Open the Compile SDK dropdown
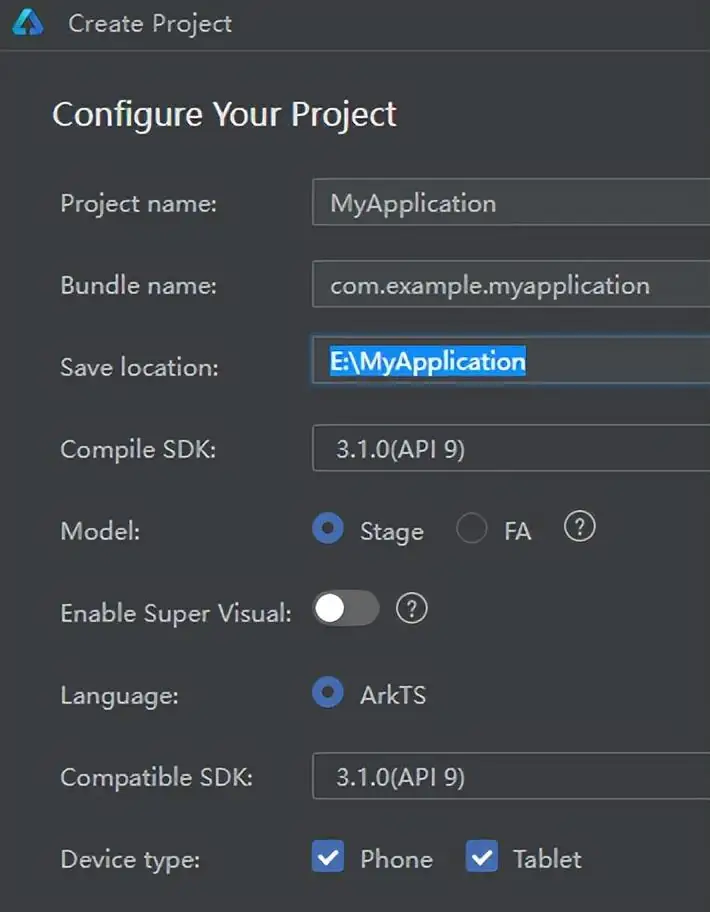 coord(510,448)
